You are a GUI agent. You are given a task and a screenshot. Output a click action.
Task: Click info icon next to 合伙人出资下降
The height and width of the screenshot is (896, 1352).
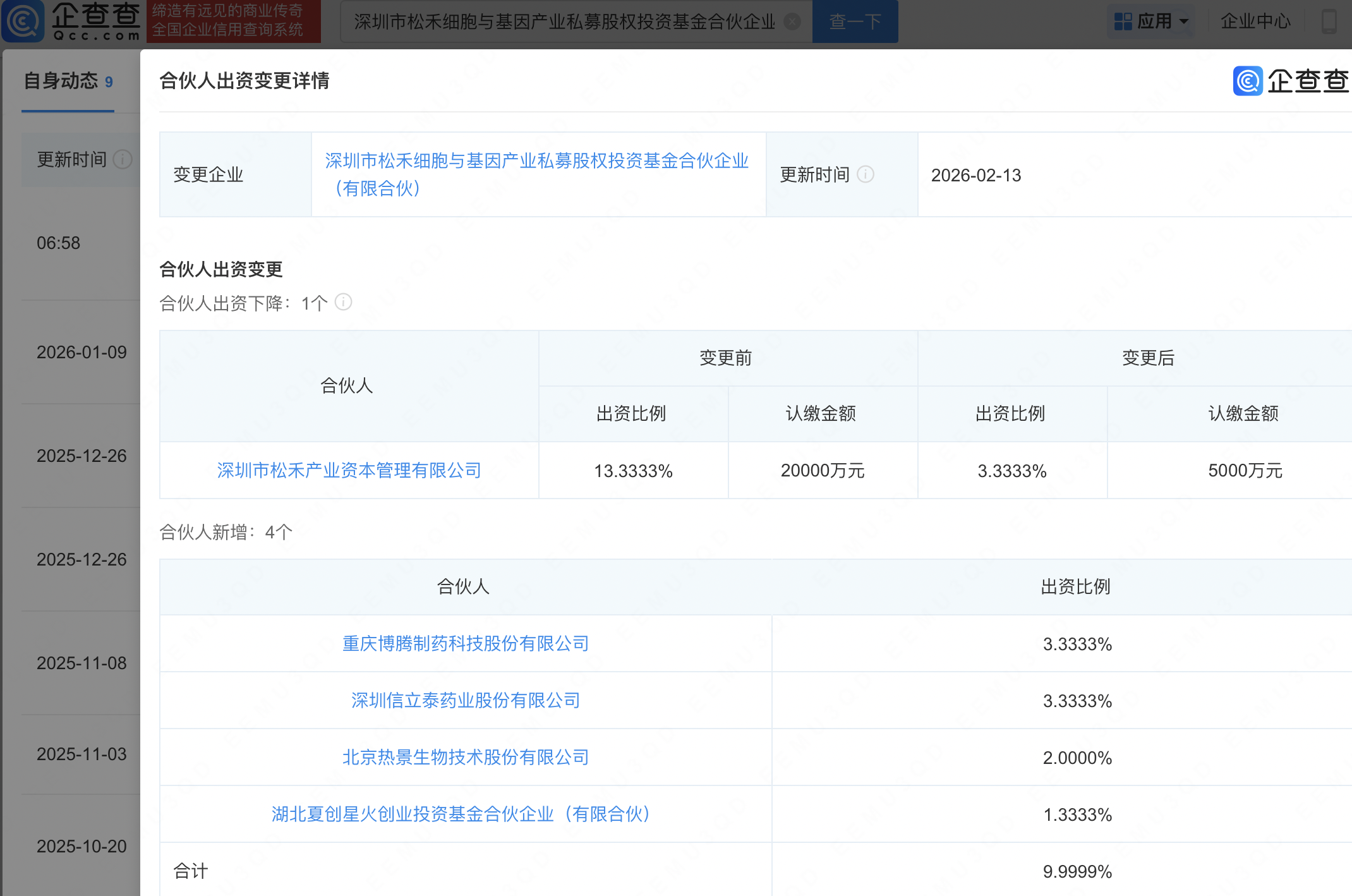pyautogui.click(x=343, y=302)
